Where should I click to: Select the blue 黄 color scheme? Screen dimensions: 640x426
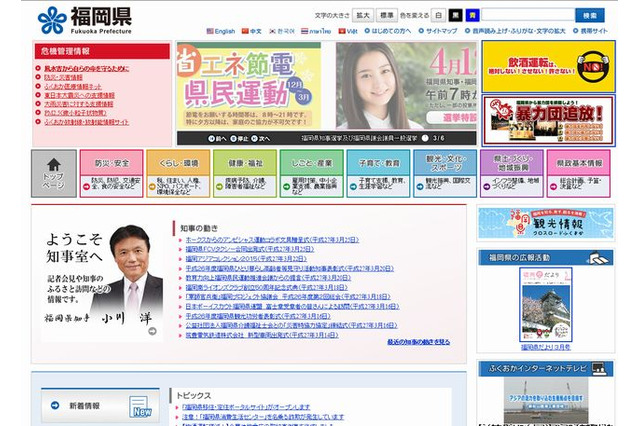pos(473,16)
